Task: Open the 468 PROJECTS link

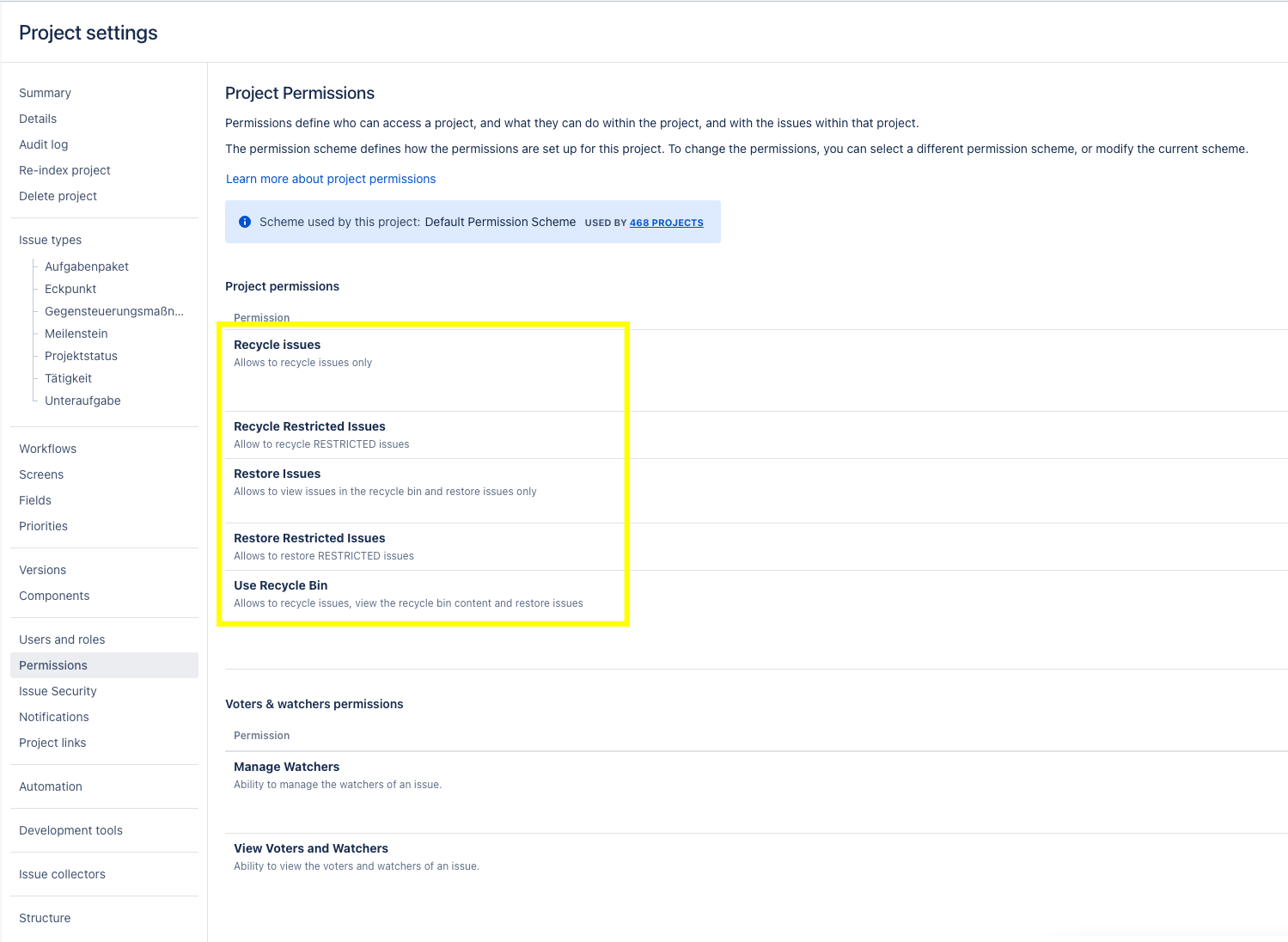Action: [x=666, y=223]
